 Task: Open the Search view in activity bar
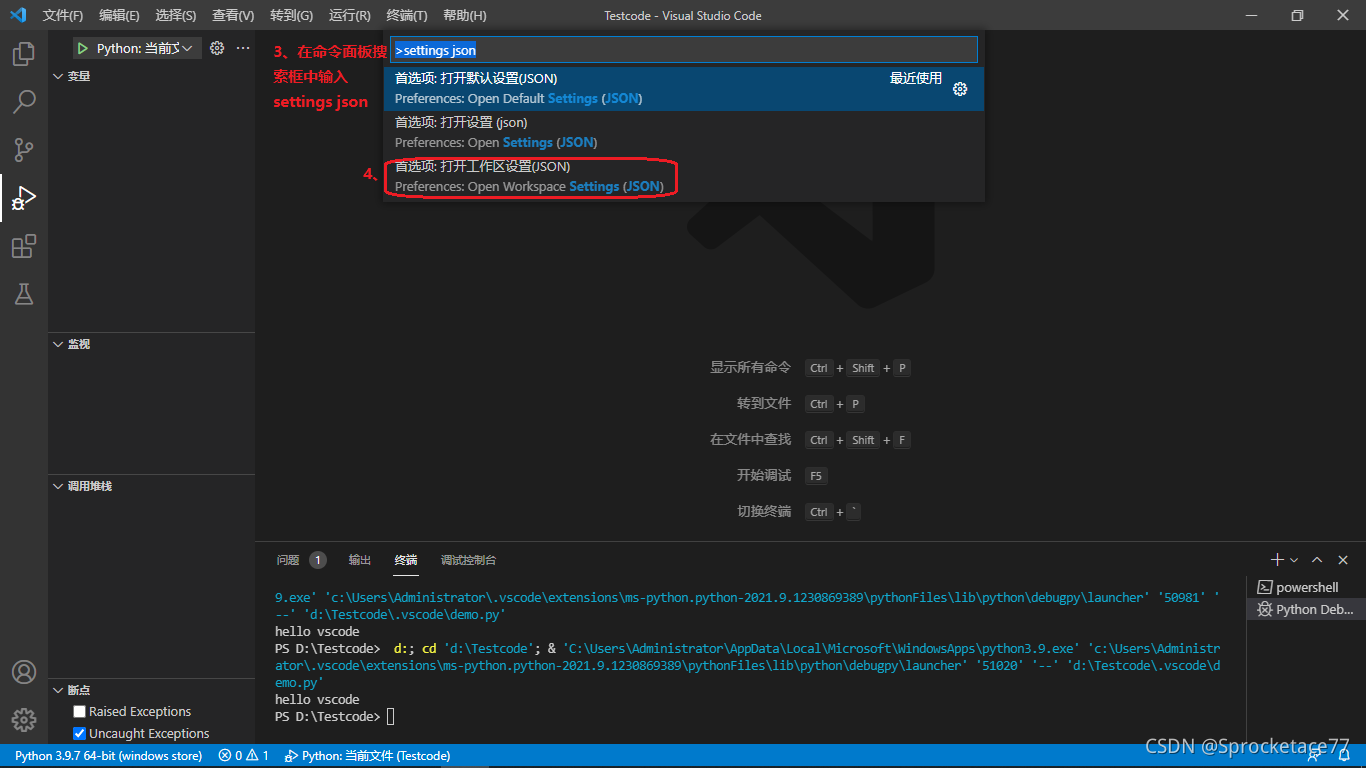pos(23,102)
